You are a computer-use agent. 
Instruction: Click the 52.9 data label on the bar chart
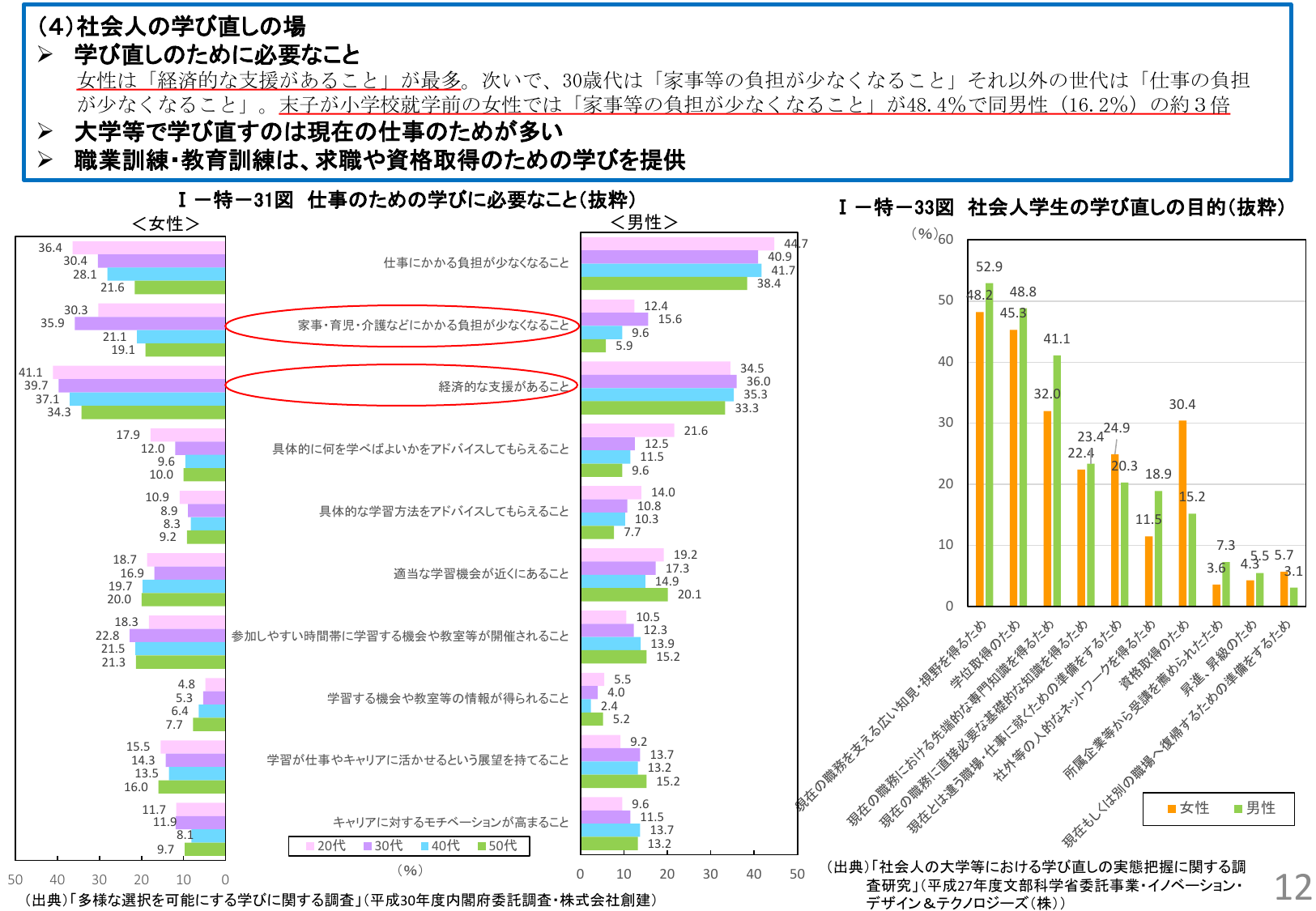989,267
